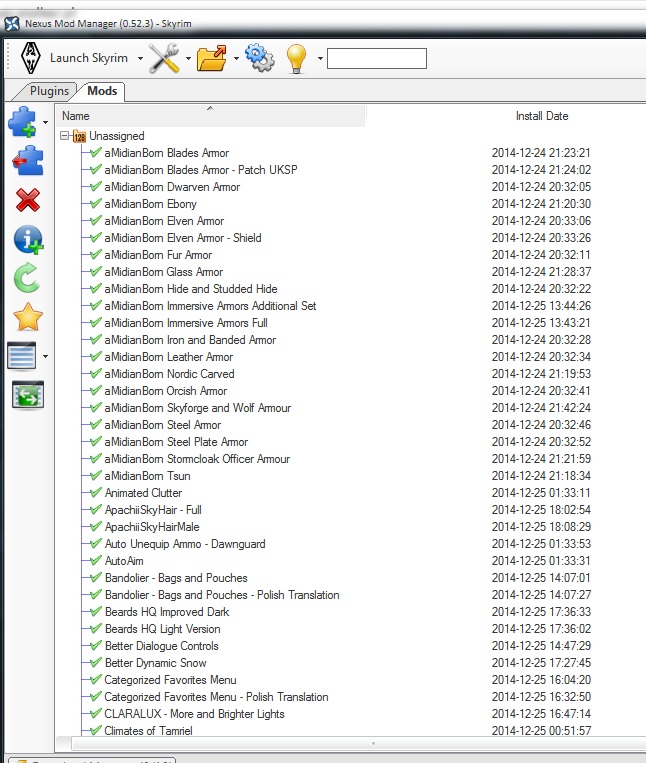Click the lightbulb help icon

(x=296, y=58)
